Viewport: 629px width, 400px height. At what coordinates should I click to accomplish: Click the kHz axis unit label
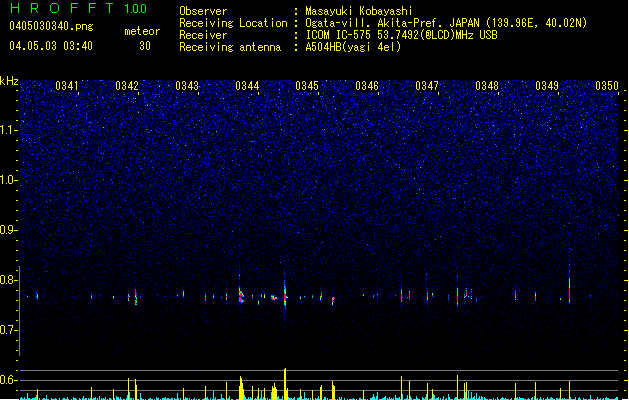point(9,81)
